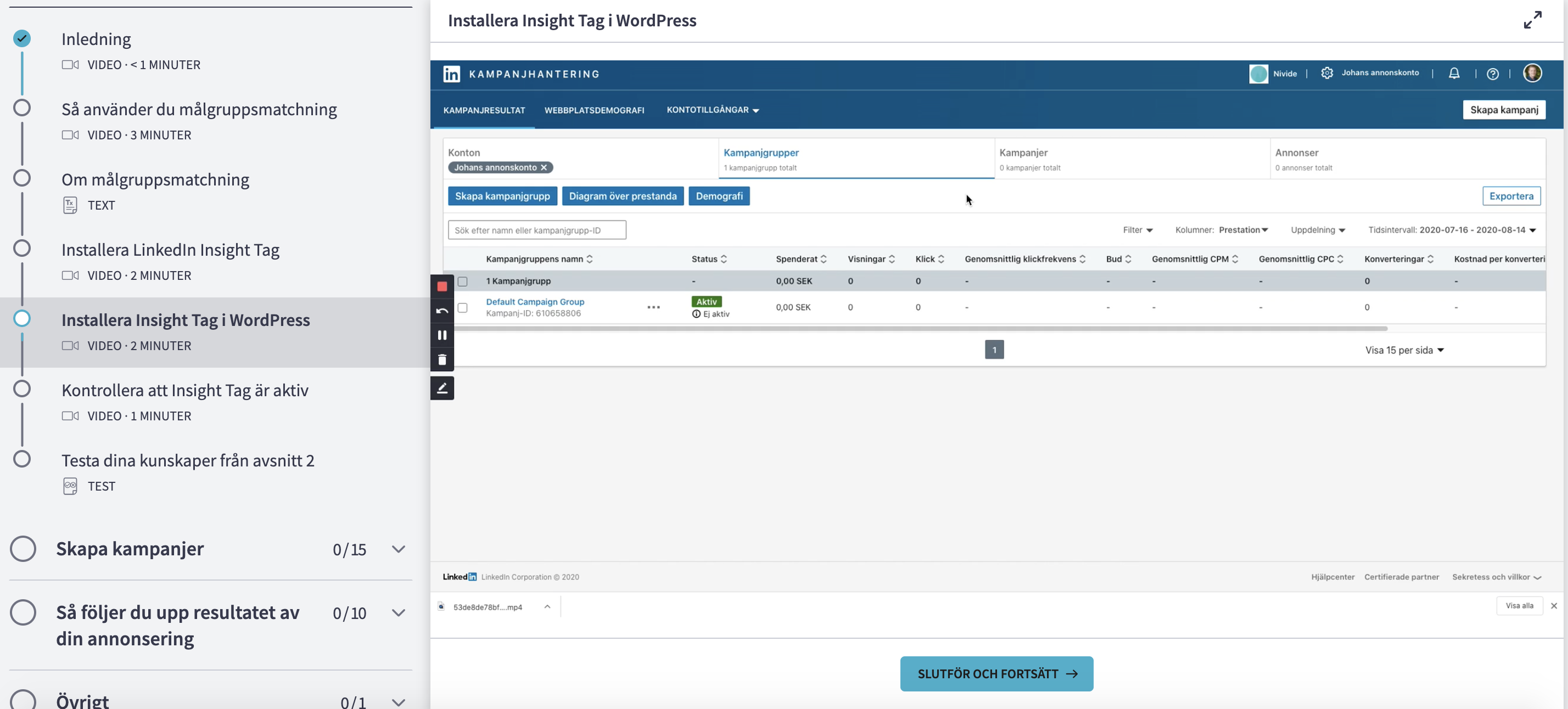Check the Default Campaign Group checkbox
1568x709 pixels.
tap(463, 307)
